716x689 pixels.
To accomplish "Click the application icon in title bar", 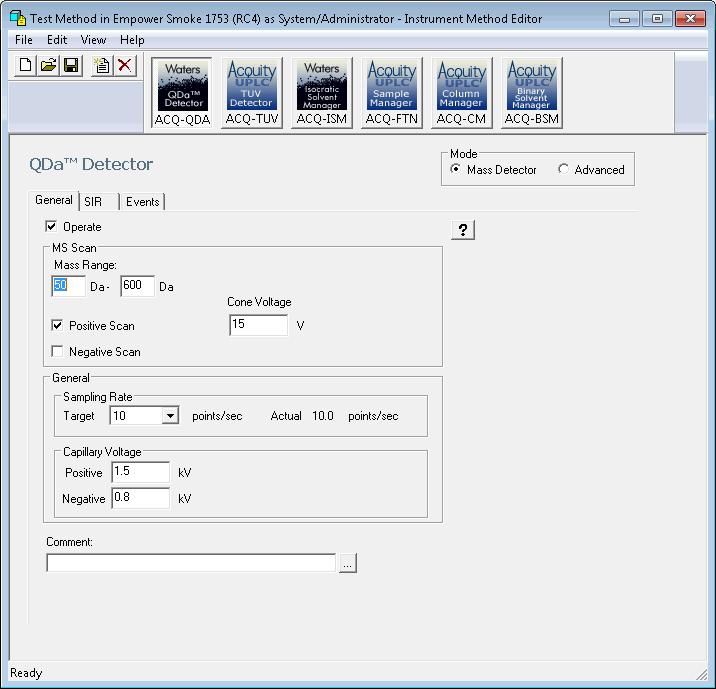I will [17, 18].
